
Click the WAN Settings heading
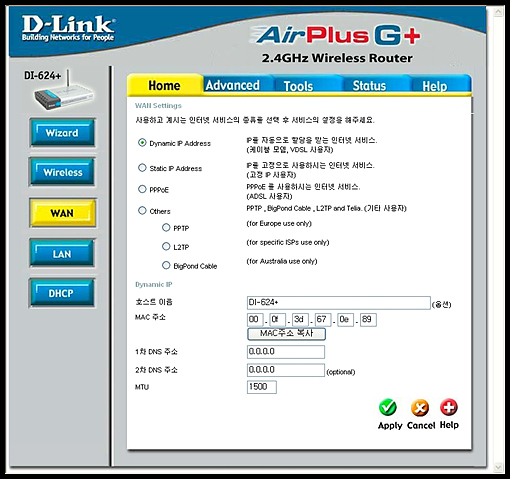(158, 106)
